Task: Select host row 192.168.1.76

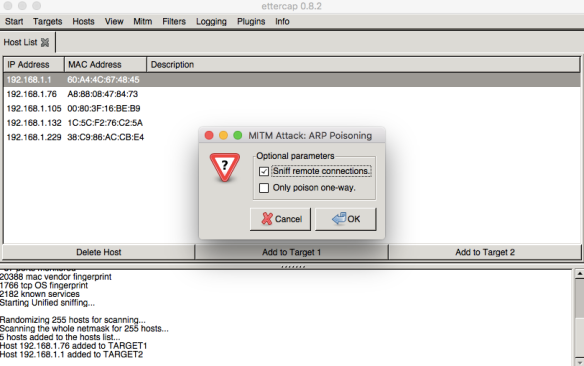Action: point(292,94)
